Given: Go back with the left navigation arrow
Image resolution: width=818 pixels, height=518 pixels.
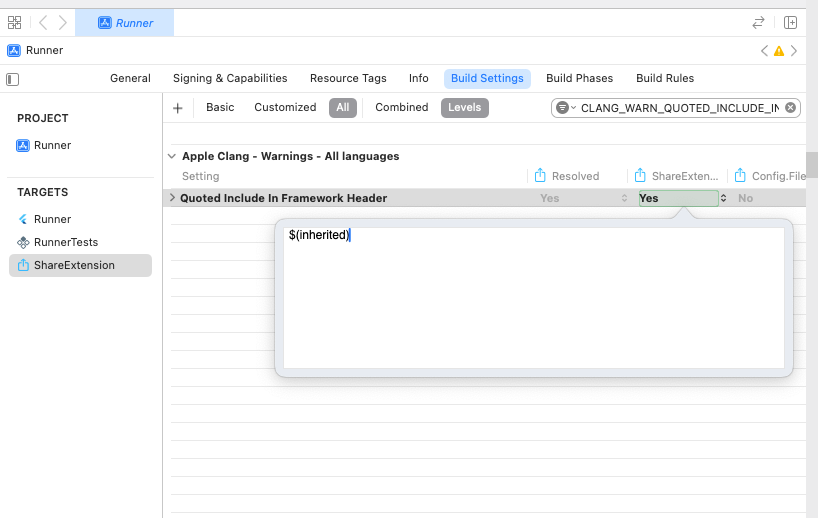Looking at the screenshot, I should [43, 22].
